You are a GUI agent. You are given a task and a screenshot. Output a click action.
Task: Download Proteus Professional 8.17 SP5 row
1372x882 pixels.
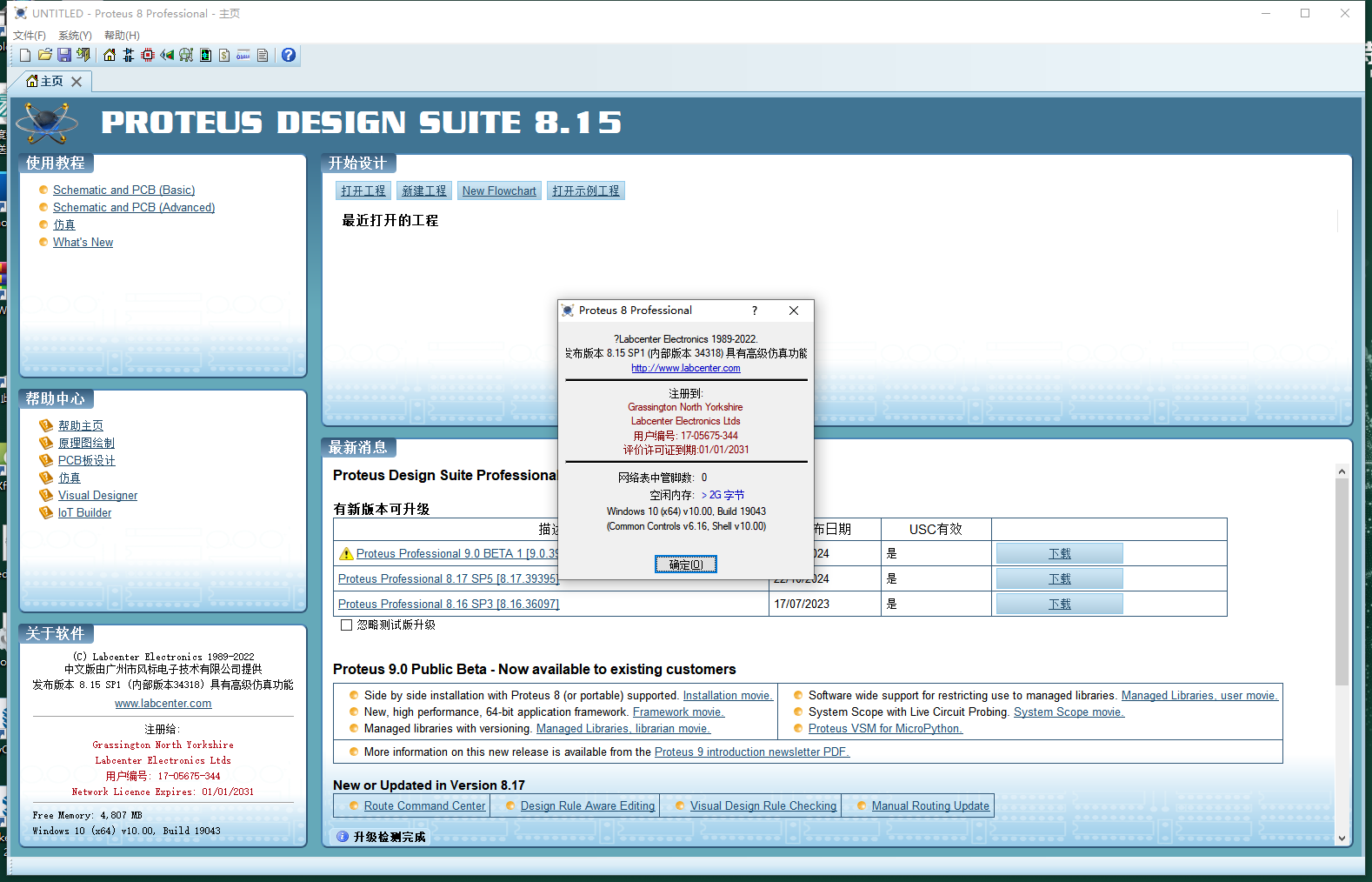pos(1060,578)
